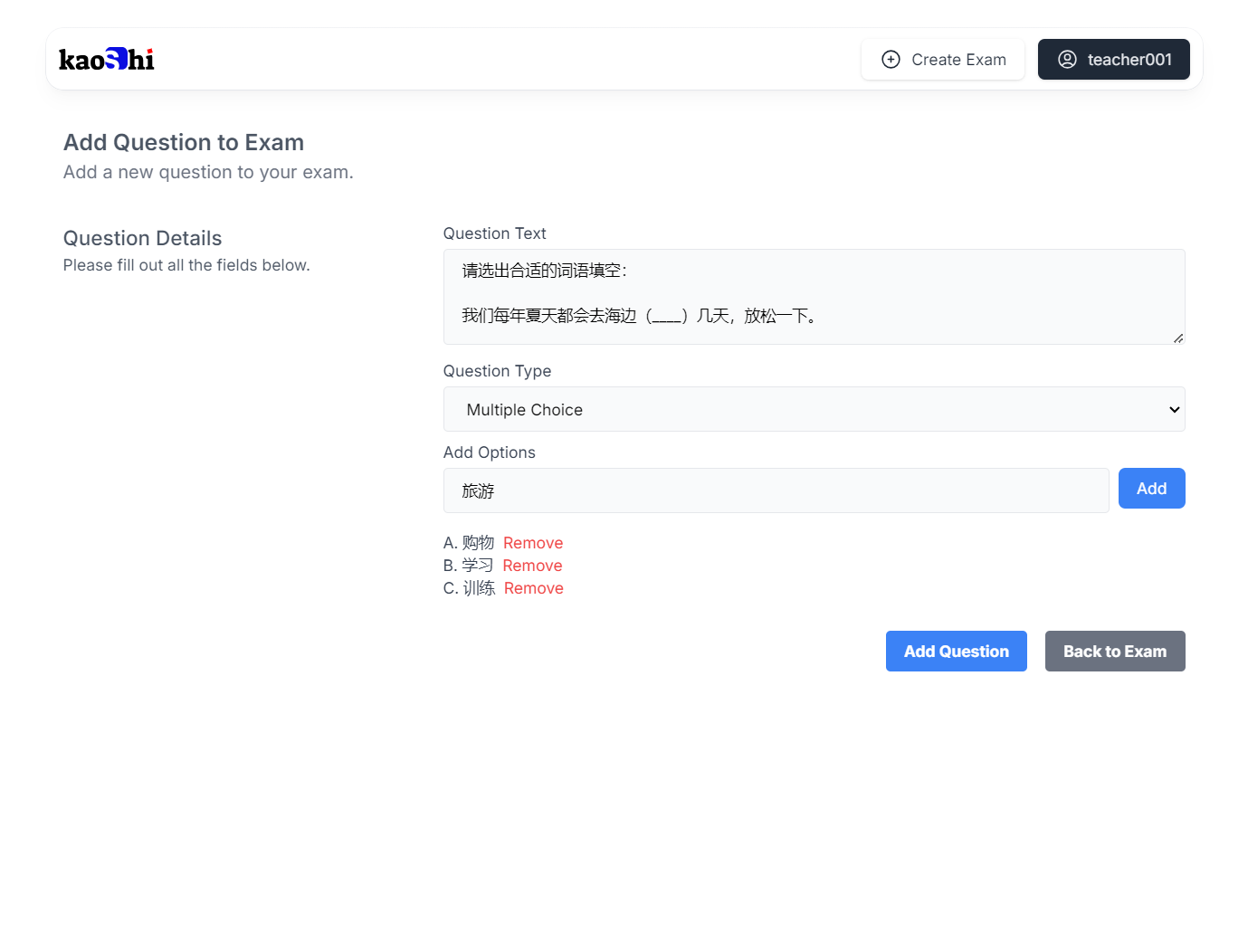Click the resize handle of the question textarea

[x=1177, y=338]
